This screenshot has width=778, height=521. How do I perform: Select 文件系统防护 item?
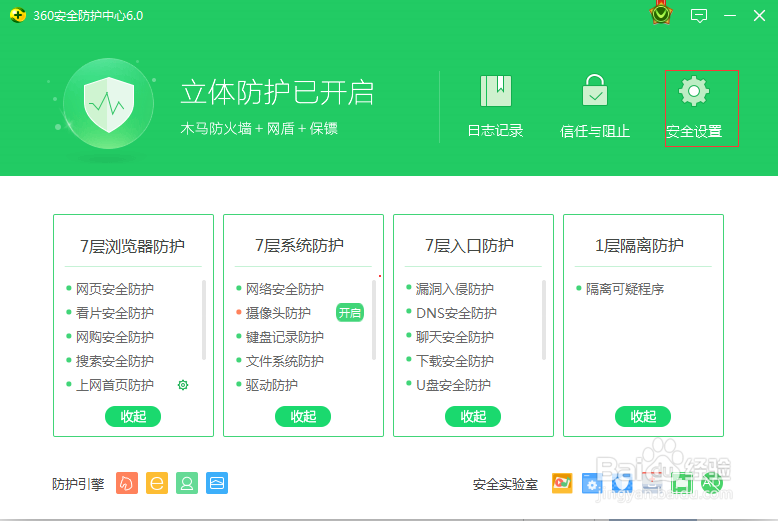(x=285, y=361)
